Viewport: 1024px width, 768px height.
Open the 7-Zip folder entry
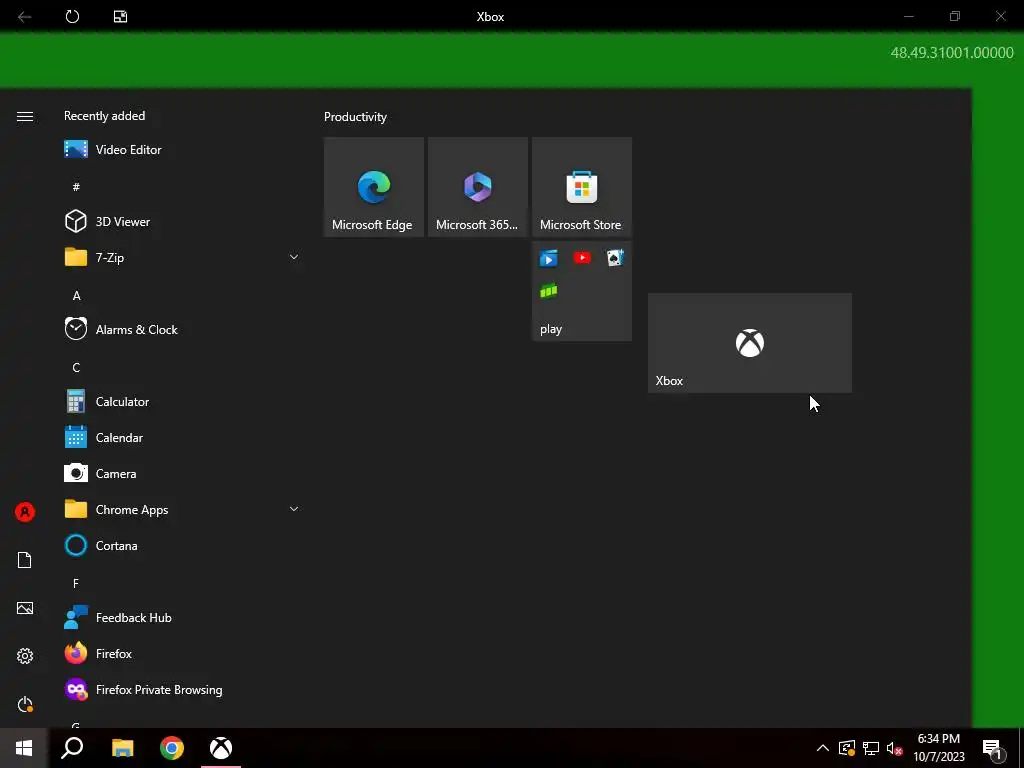tap(180, 257)
